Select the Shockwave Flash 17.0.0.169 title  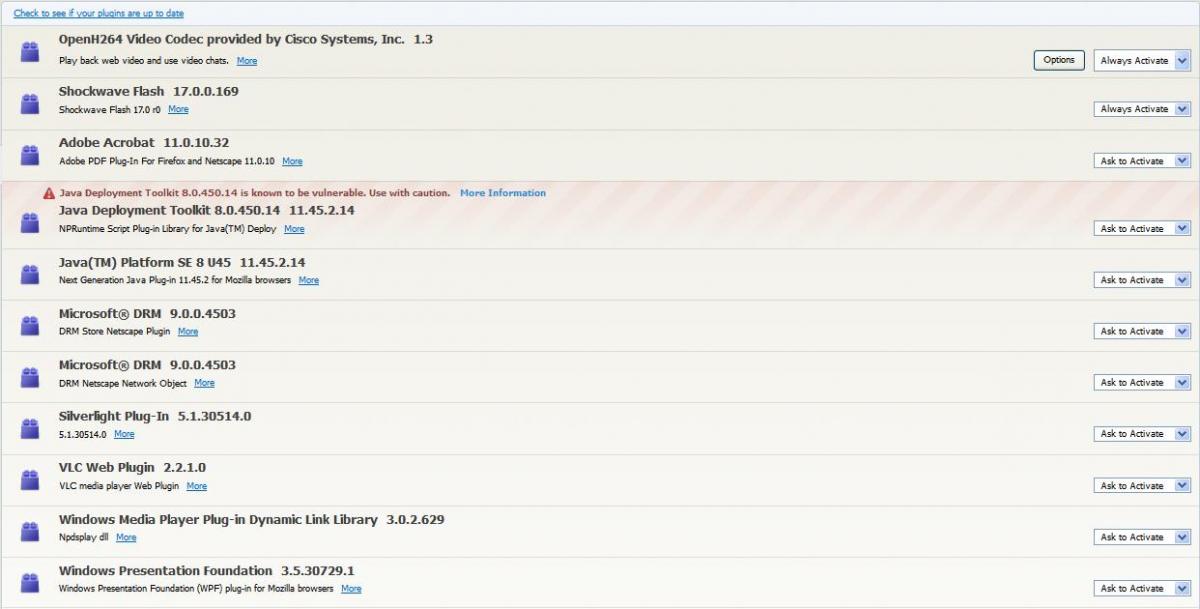click(x=149, y=91)
